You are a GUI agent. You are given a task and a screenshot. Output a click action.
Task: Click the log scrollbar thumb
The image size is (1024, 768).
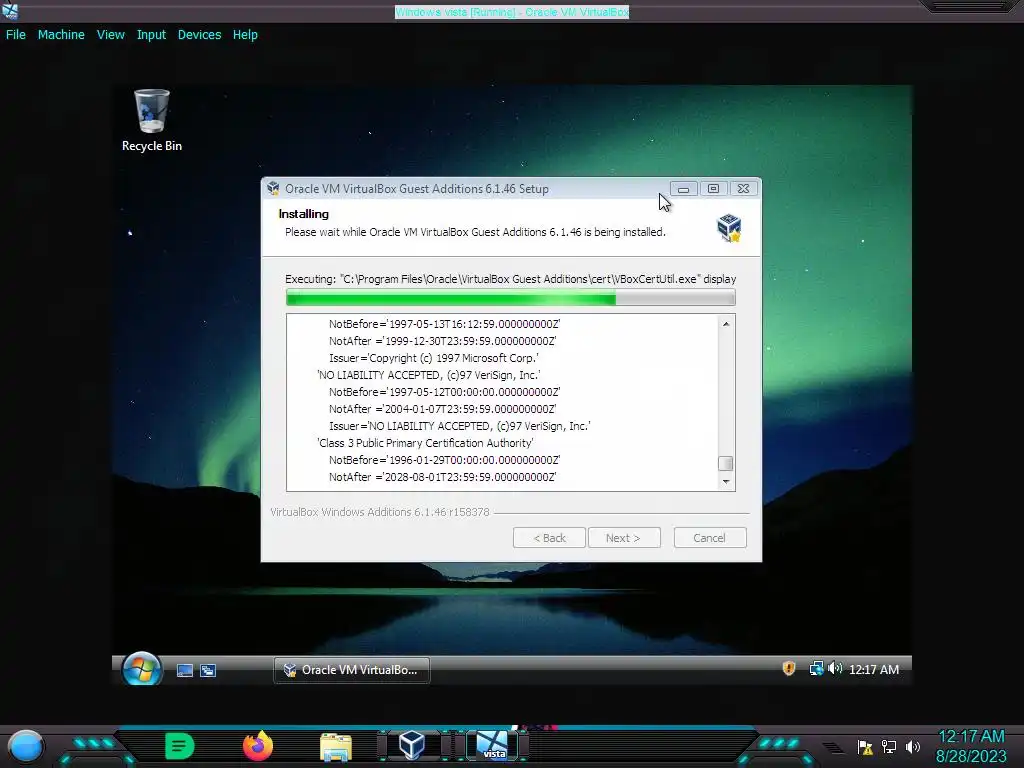(726, 464)
